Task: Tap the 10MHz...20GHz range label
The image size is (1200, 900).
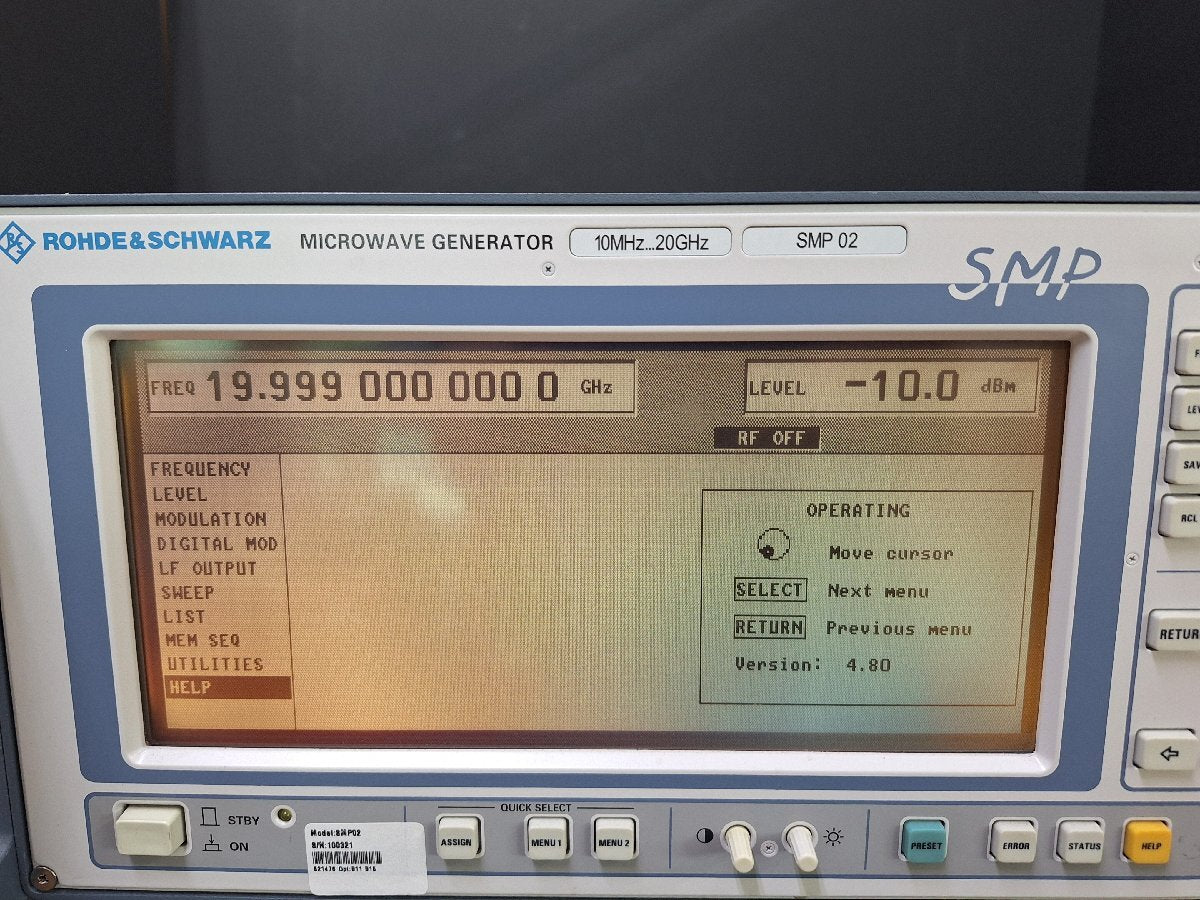Action: (650, 242)
